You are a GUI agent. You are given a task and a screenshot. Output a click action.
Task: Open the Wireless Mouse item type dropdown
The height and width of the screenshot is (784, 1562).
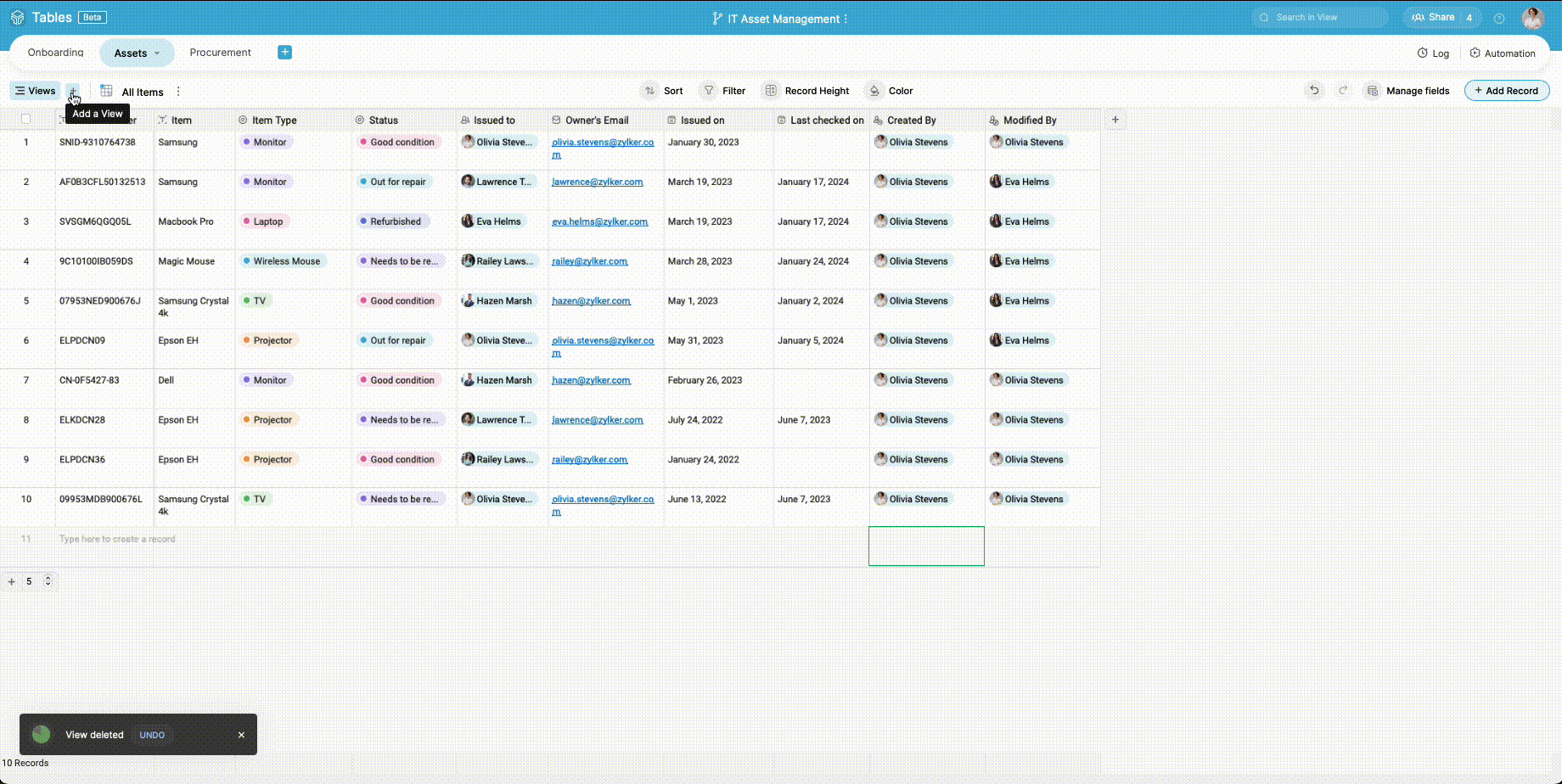(294, 269)
